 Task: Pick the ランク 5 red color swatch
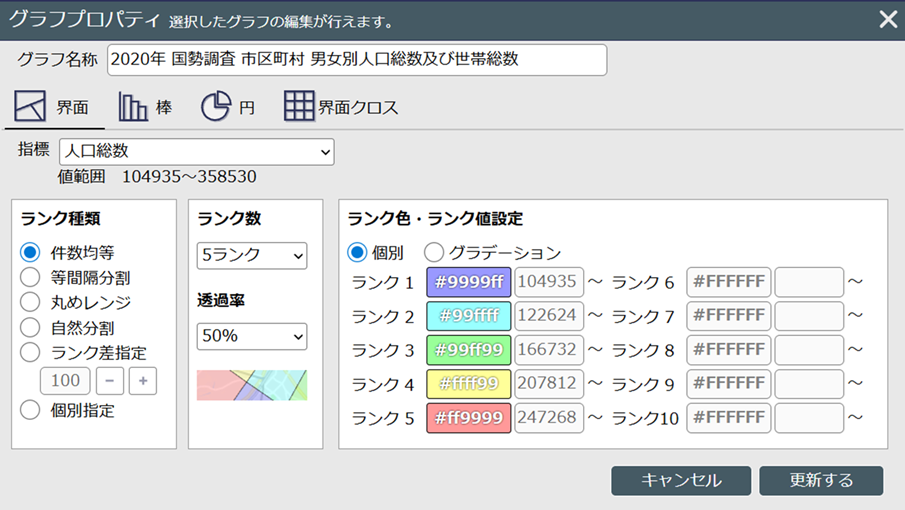(x=468, y=418)
